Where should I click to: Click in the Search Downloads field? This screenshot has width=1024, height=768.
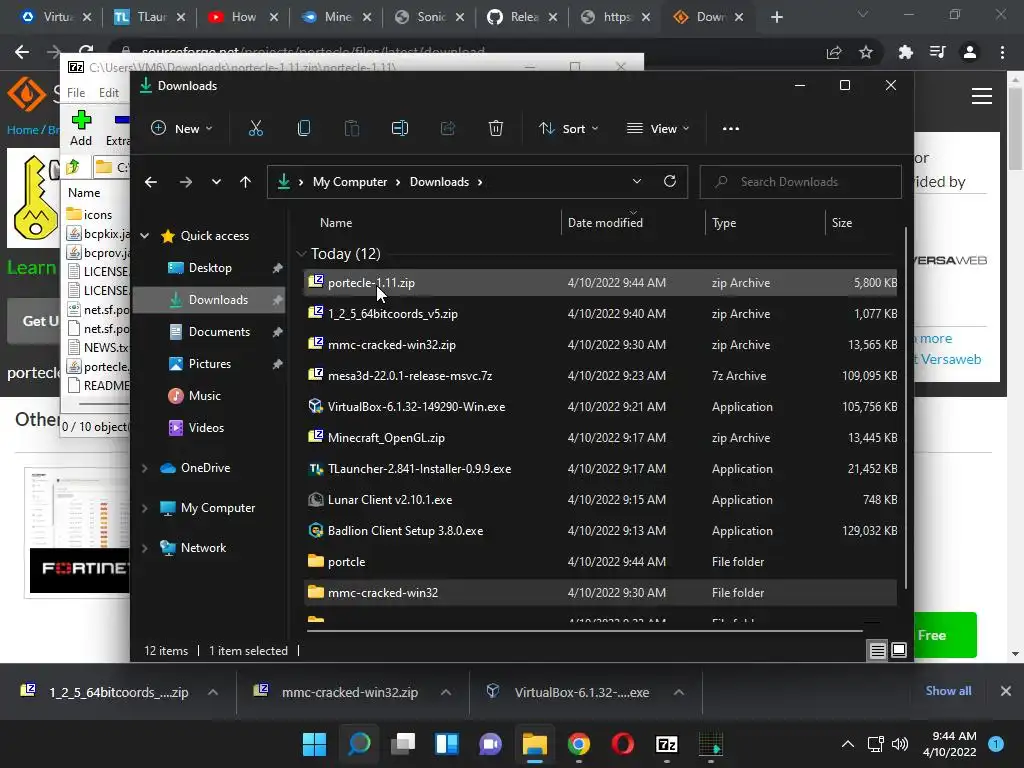tap(801, 182)
